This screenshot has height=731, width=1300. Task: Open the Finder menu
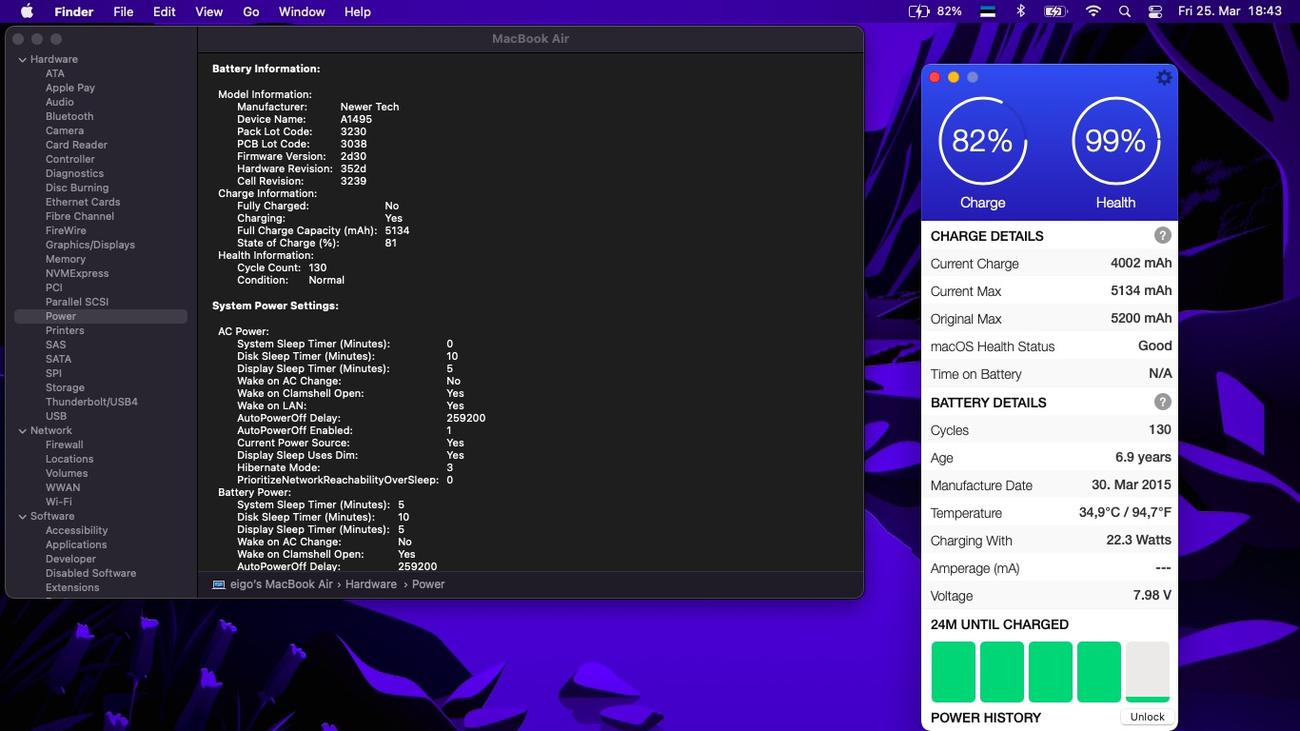(74, 12)
